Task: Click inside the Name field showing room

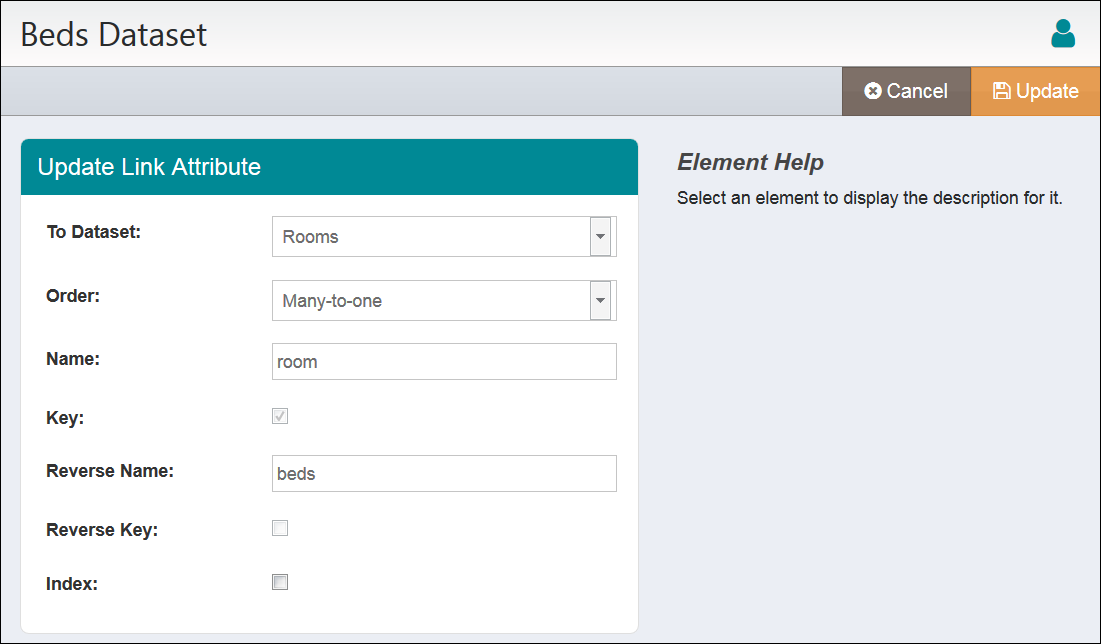Action: pyautogui.click(x=444, y=361)
